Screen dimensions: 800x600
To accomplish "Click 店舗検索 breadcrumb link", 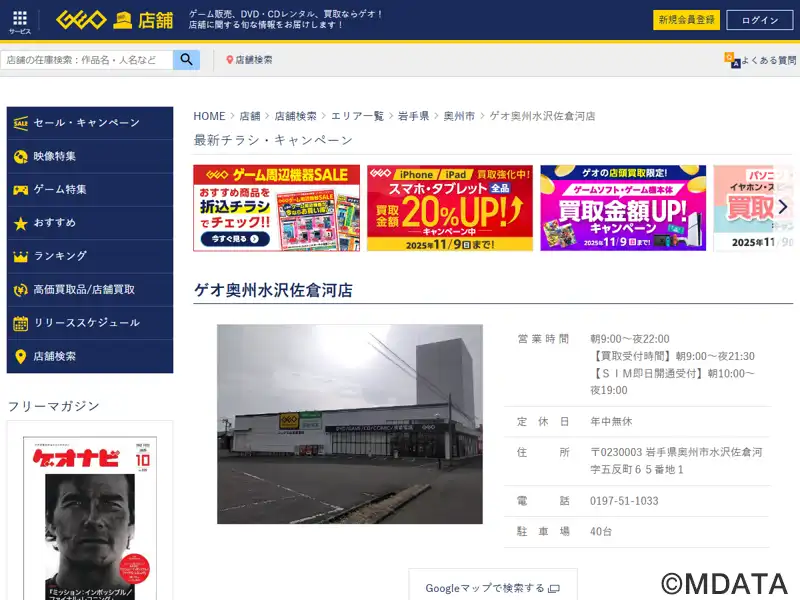I will tap(295, 116).
